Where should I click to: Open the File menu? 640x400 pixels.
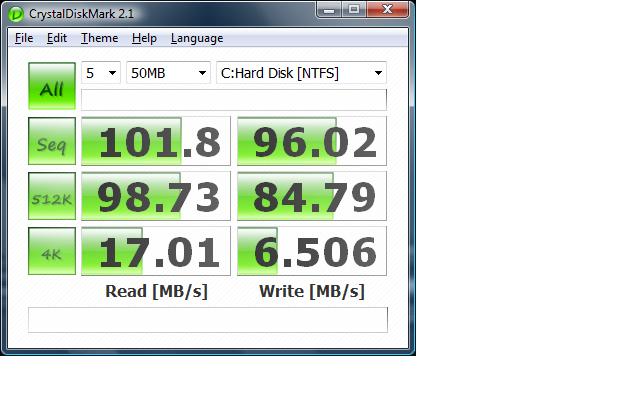[24, 38]
